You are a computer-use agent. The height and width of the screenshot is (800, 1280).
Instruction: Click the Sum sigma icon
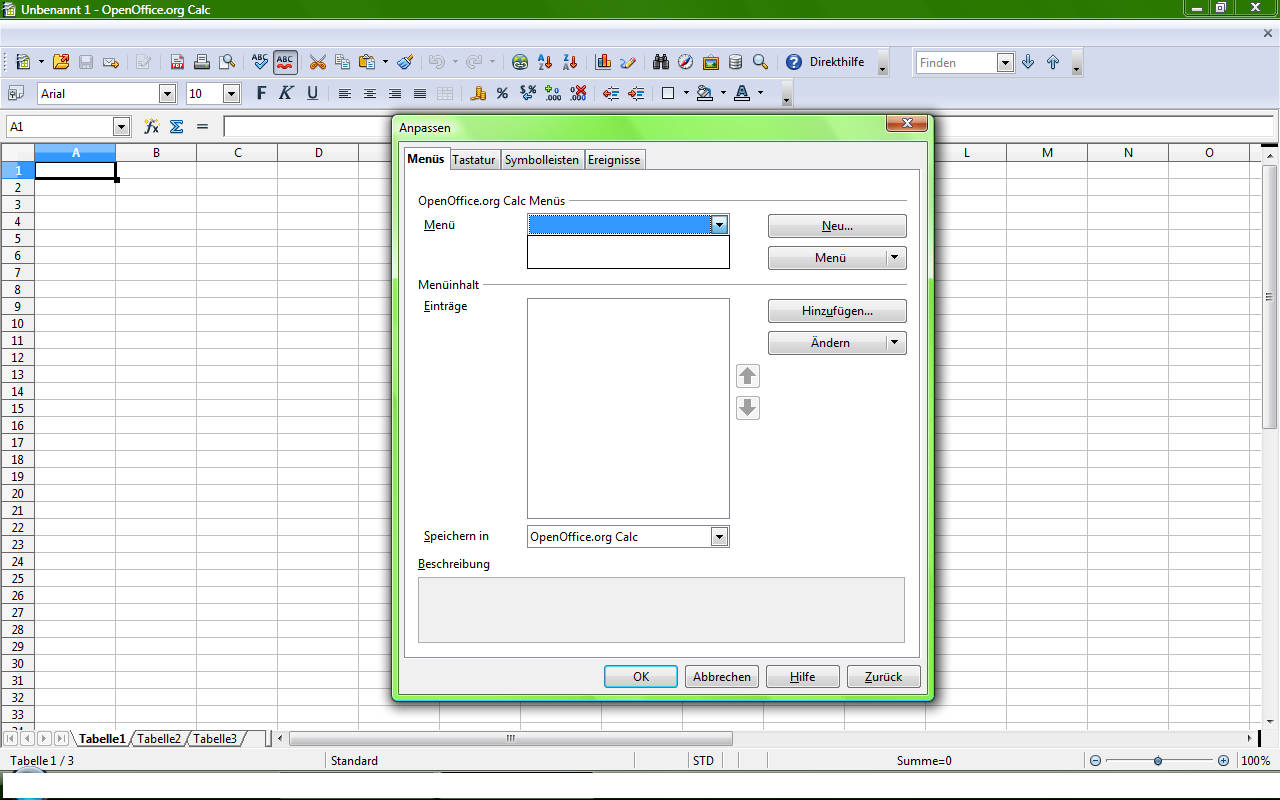pos(177,127)
